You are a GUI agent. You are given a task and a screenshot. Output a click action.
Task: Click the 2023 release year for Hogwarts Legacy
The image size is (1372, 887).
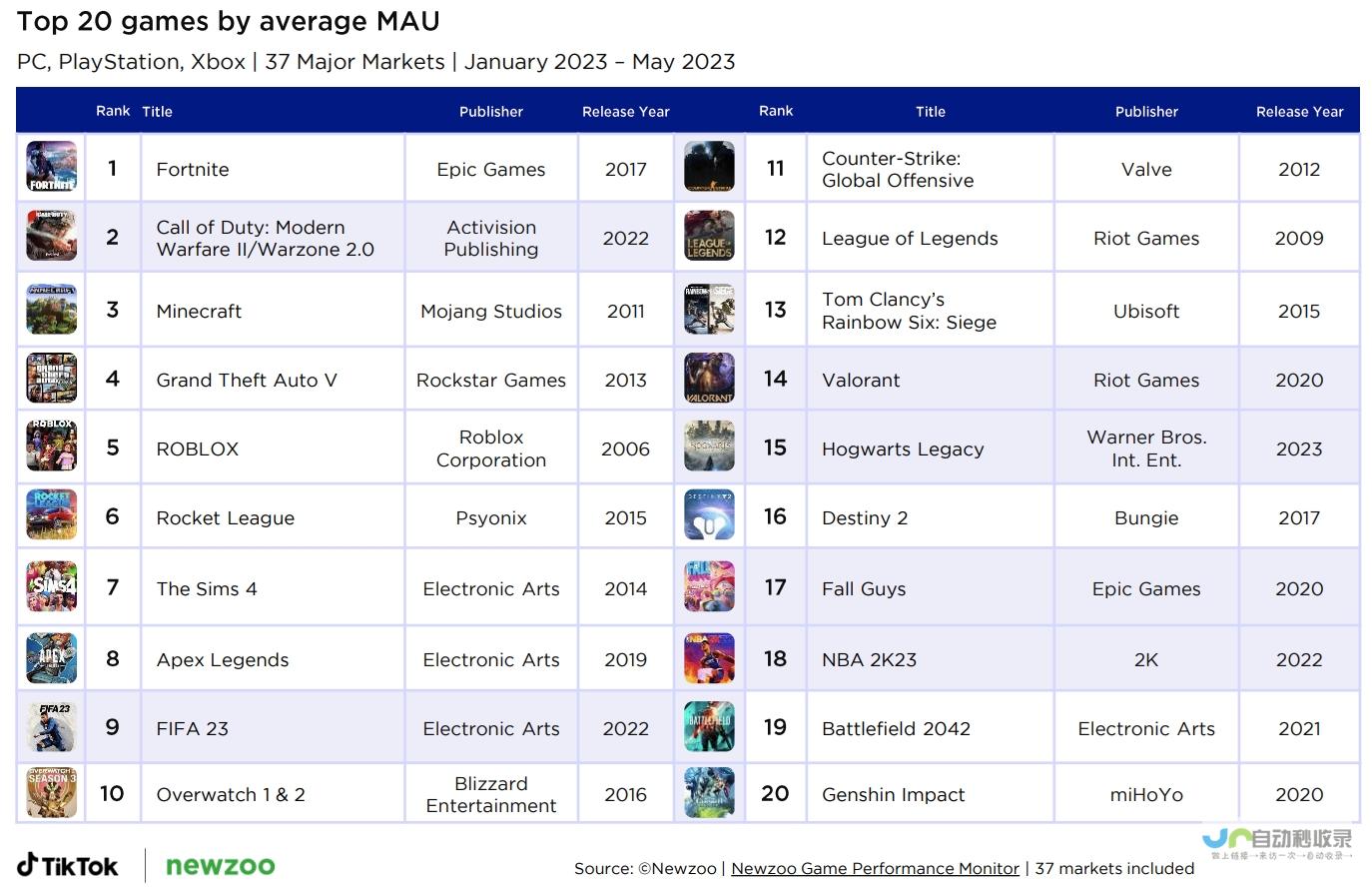1299,448
